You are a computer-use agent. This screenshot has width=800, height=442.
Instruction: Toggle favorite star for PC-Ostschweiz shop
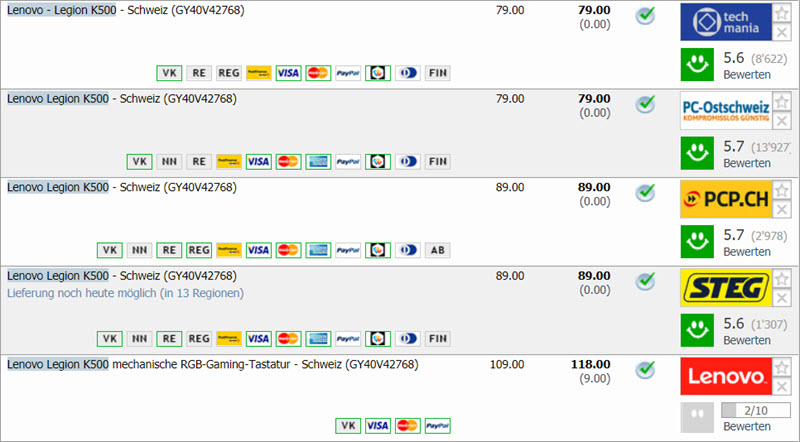[782, 101]
